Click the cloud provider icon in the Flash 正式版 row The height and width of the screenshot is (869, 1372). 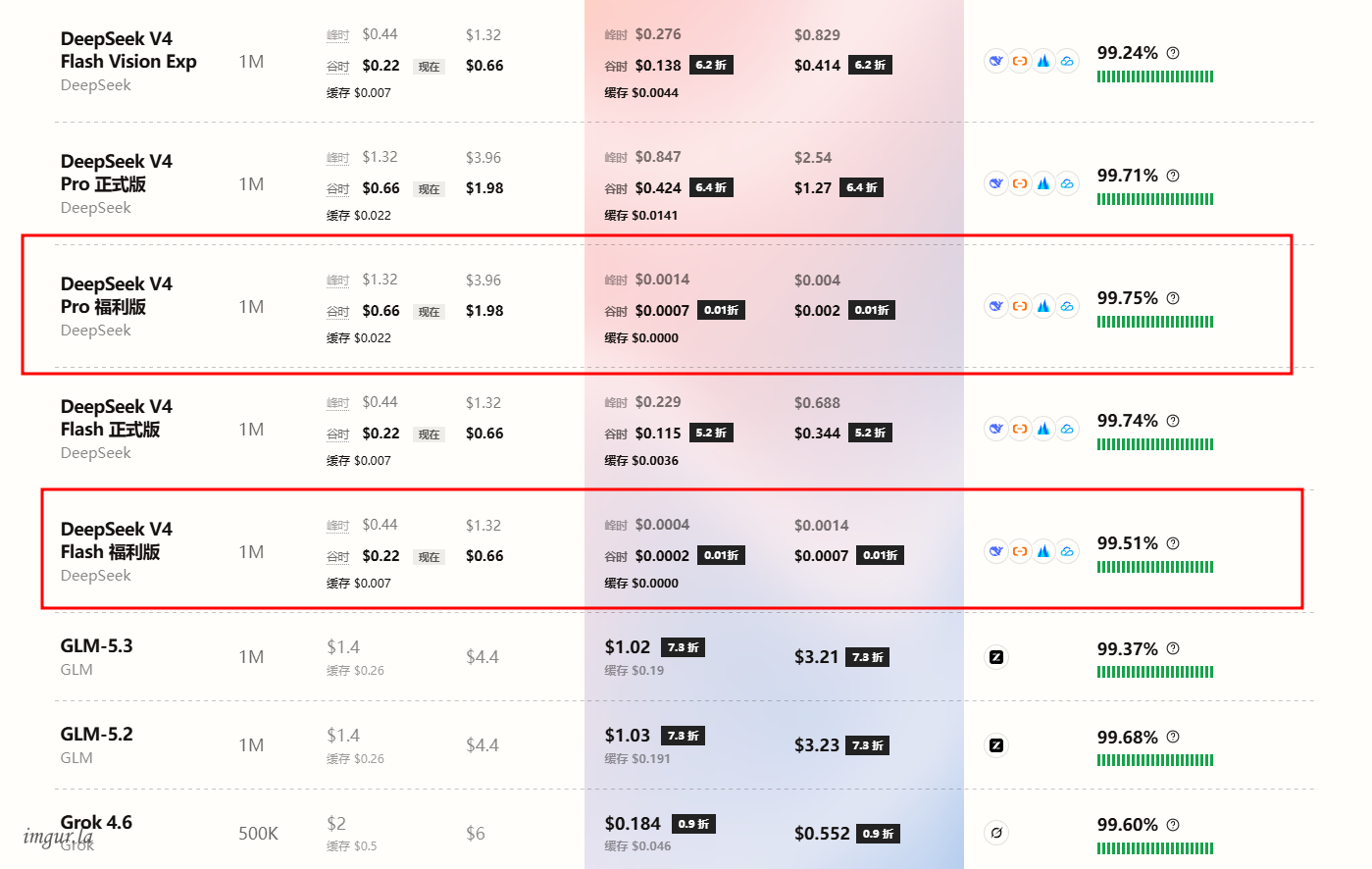(x=1067, y=429)
